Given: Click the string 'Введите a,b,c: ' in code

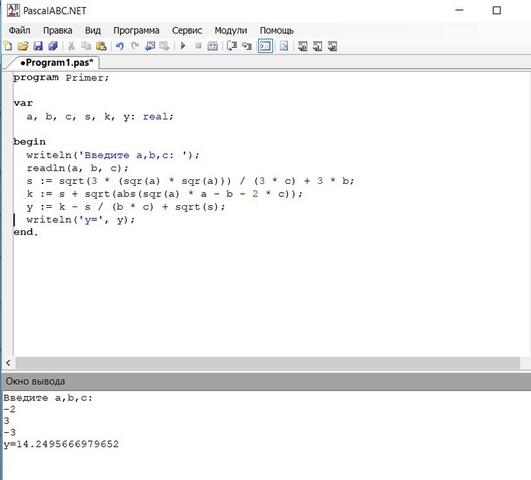Looking at the screenshot, I should coord(132,155).
